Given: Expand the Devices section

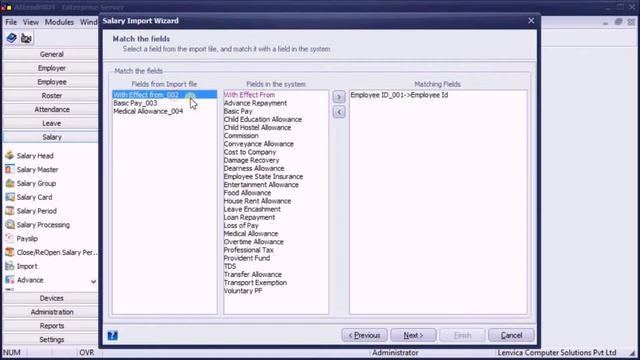Looking at the screenshot, I should pos(51,298).
